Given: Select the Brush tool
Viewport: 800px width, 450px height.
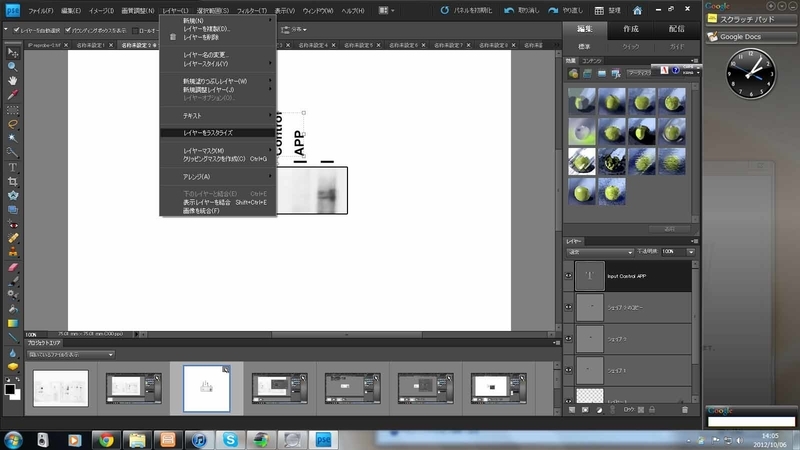Looking at the screenshot, I should [x=13, y=281].
